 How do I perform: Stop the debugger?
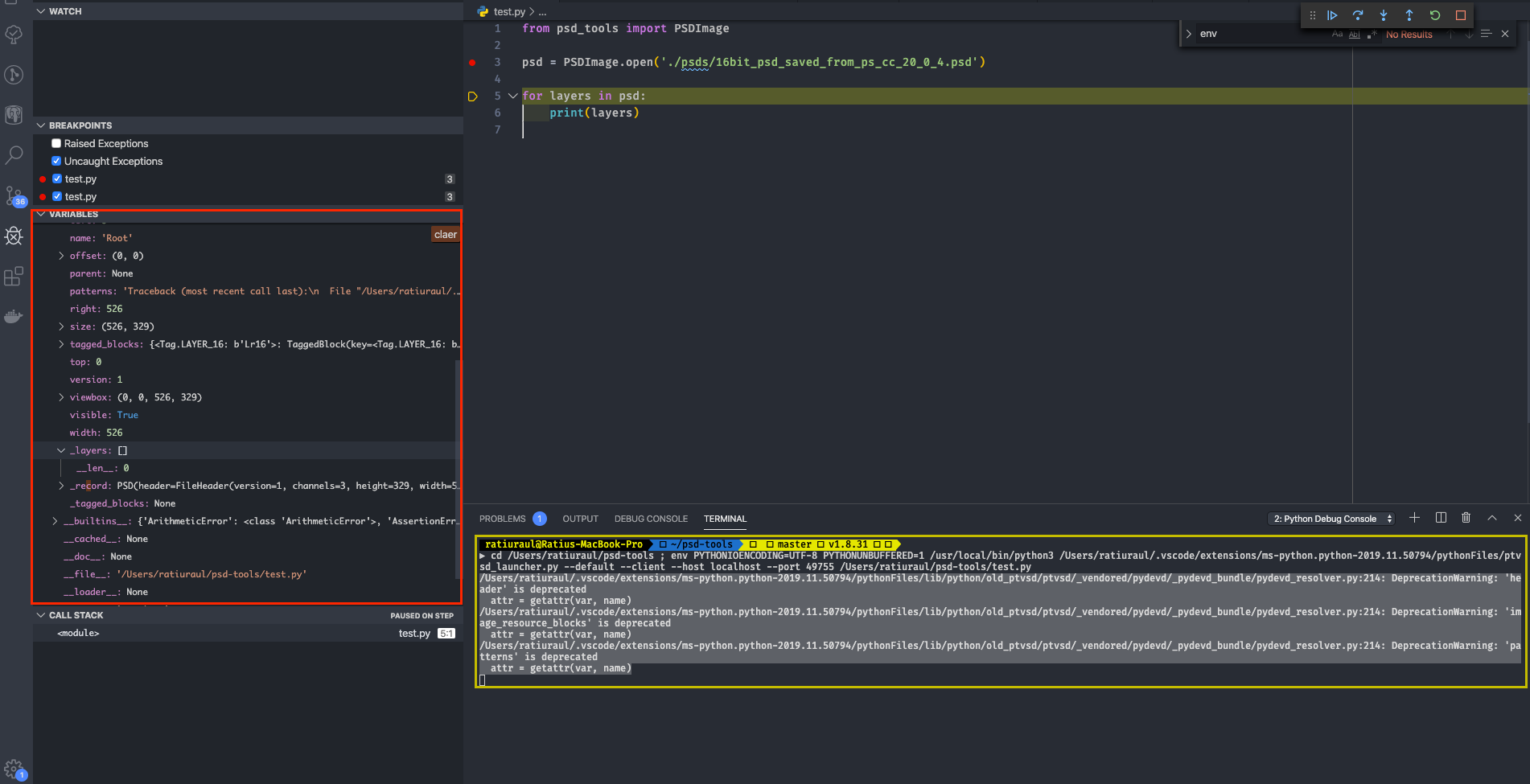click(x=1461, y=15)
